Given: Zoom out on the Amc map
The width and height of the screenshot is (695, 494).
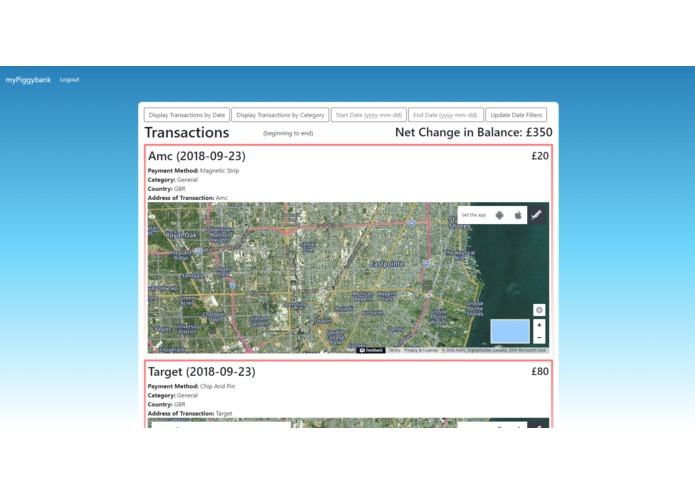Looking at the screenshot, I should click(539, 338).
